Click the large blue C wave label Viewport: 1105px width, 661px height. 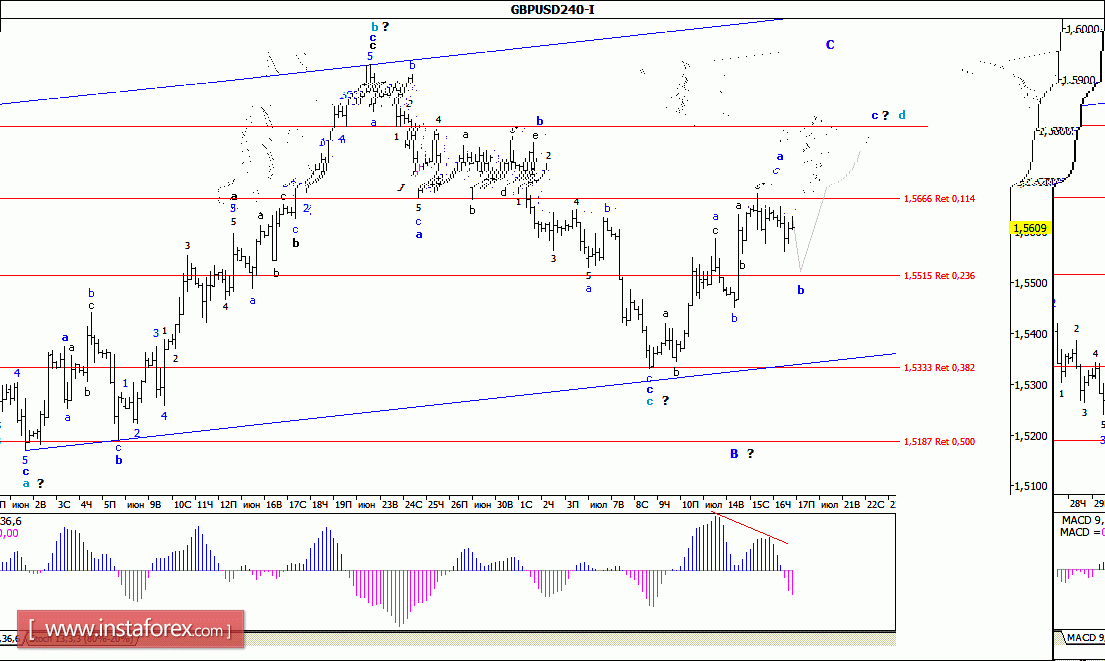[x=830, y=44]
